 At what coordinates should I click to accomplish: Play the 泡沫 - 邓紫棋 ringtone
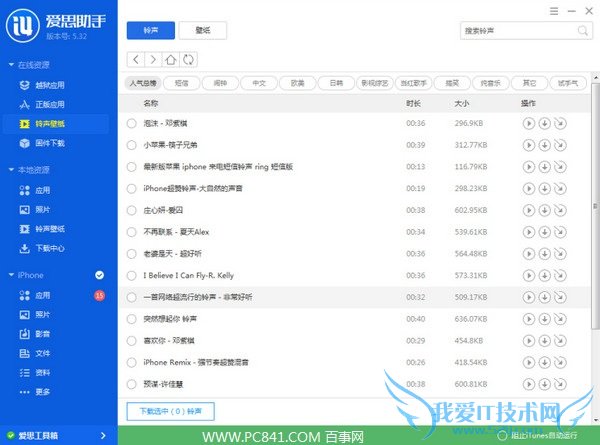click(528, 123)
